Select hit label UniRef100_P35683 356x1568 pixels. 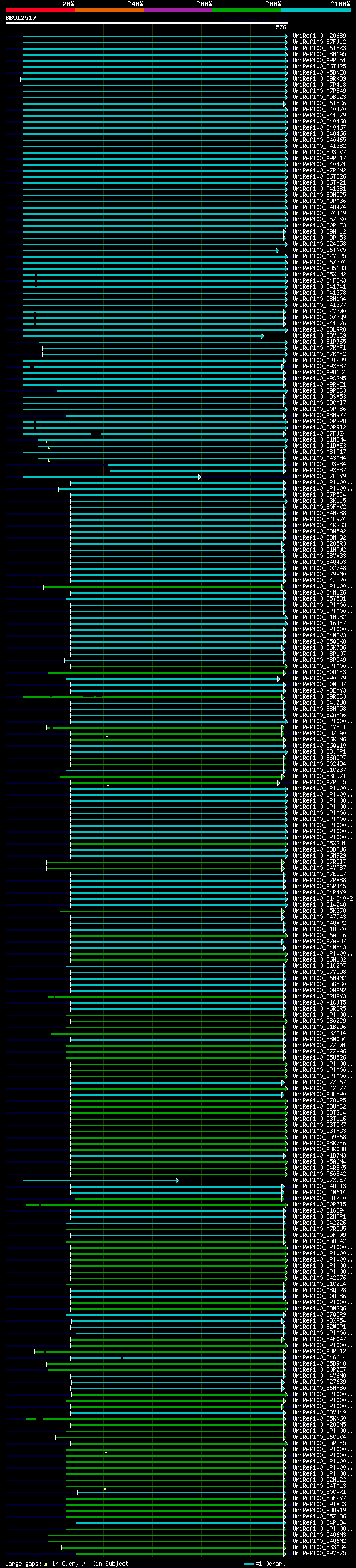point(319,269)
